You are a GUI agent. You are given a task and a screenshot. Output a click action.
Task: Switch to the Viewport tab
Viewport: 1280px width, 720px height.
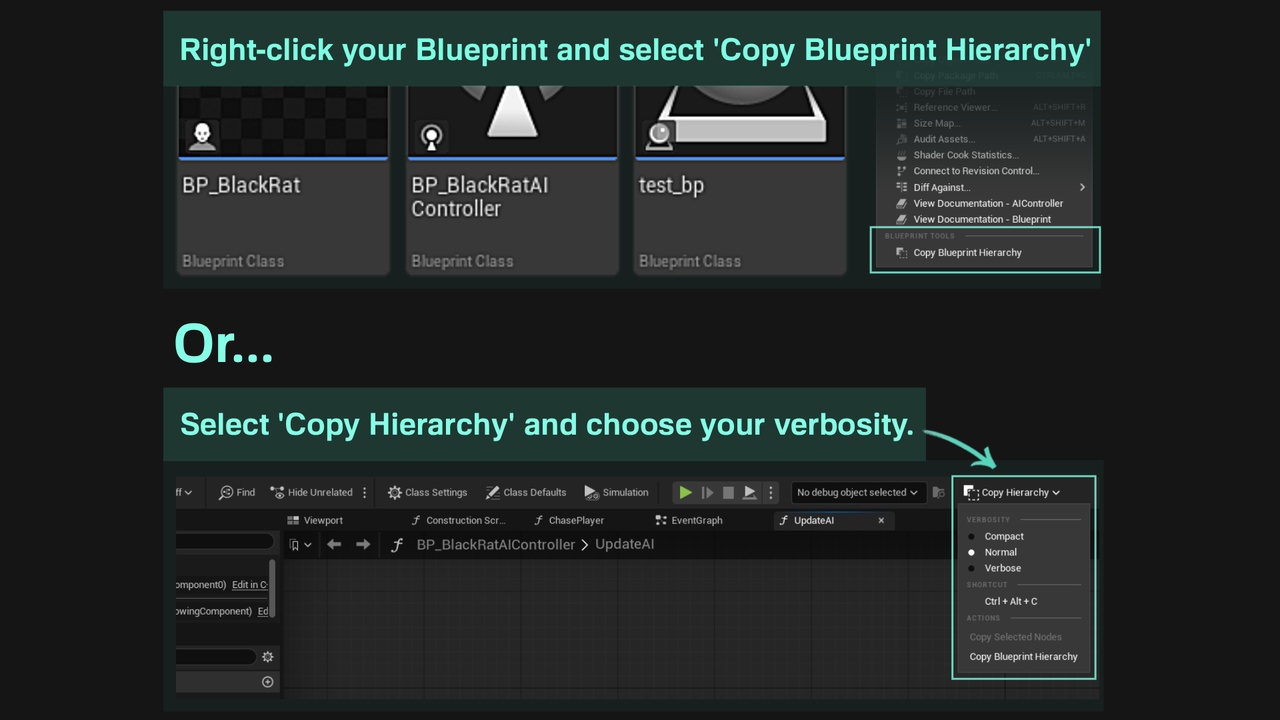tap(315, 520)
